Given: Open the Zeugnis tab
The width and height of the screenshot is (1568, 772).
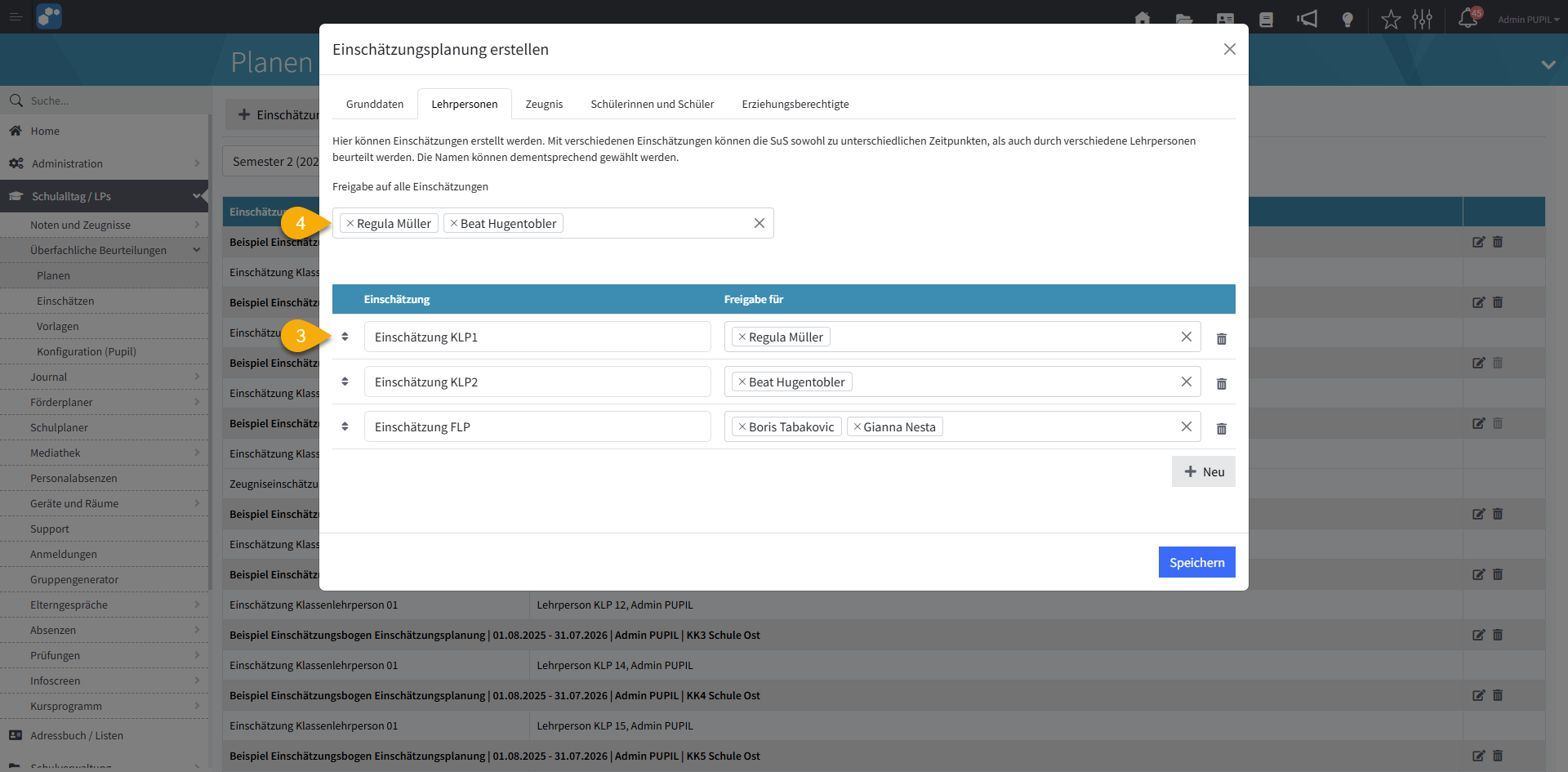Looking at the screenshot, I should tap(544, 104).
